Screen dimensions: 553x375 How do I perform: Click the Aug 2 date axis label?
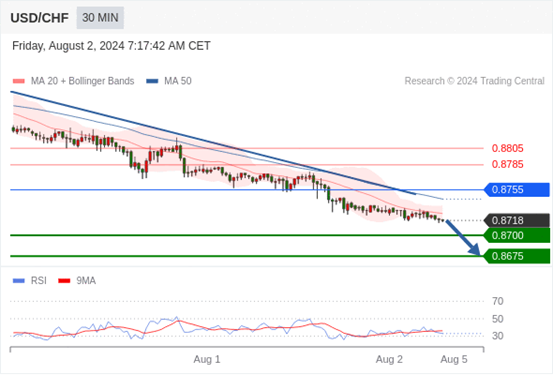(x=389, y=359)
